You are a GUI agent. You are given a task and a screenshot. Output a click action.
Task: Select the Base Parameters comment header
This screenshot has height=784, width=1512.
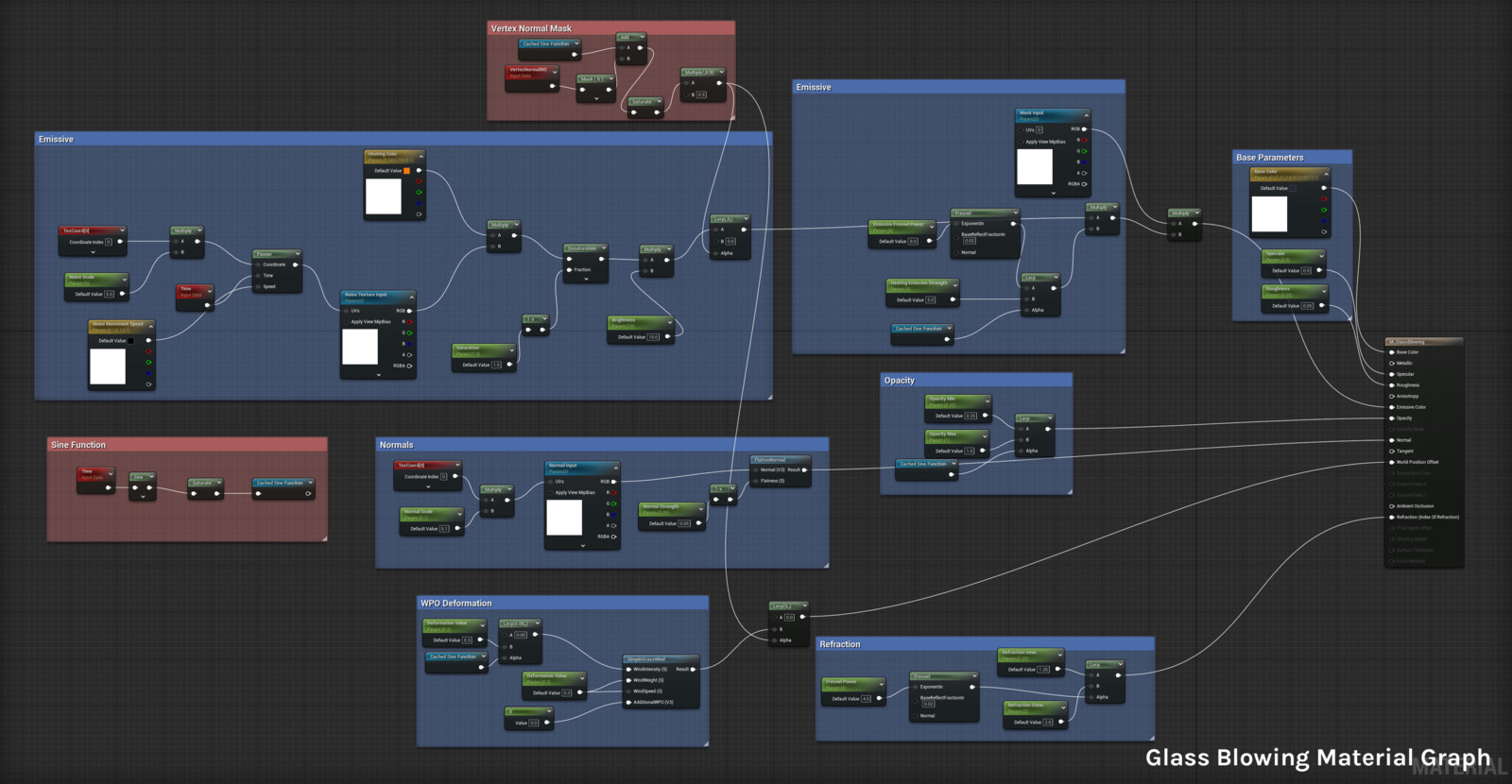coord(1293,157)
